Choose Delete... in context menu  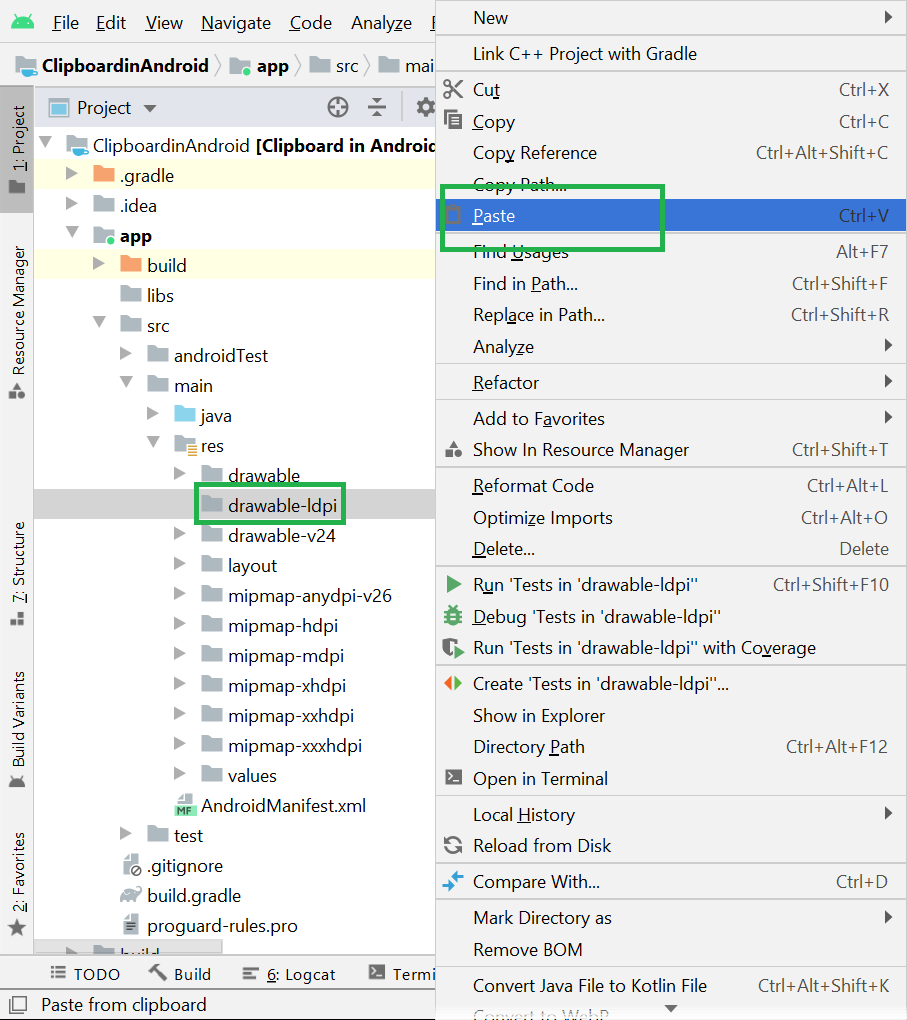pyautogui.click(x=671, y=549)
